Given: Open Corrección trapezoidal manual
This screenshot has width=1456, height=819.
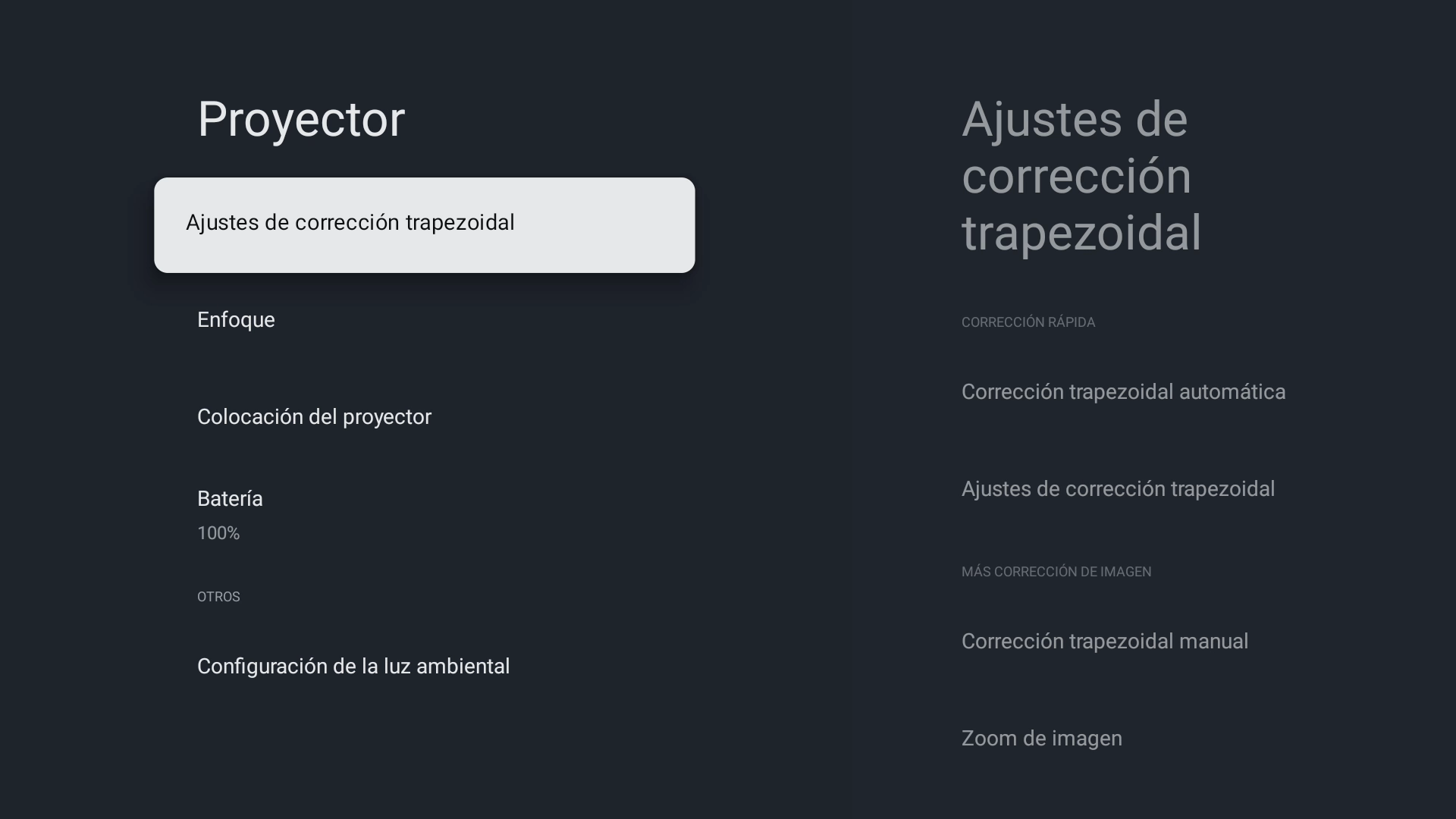Looking at the screenshot, I should (1104, 642).
